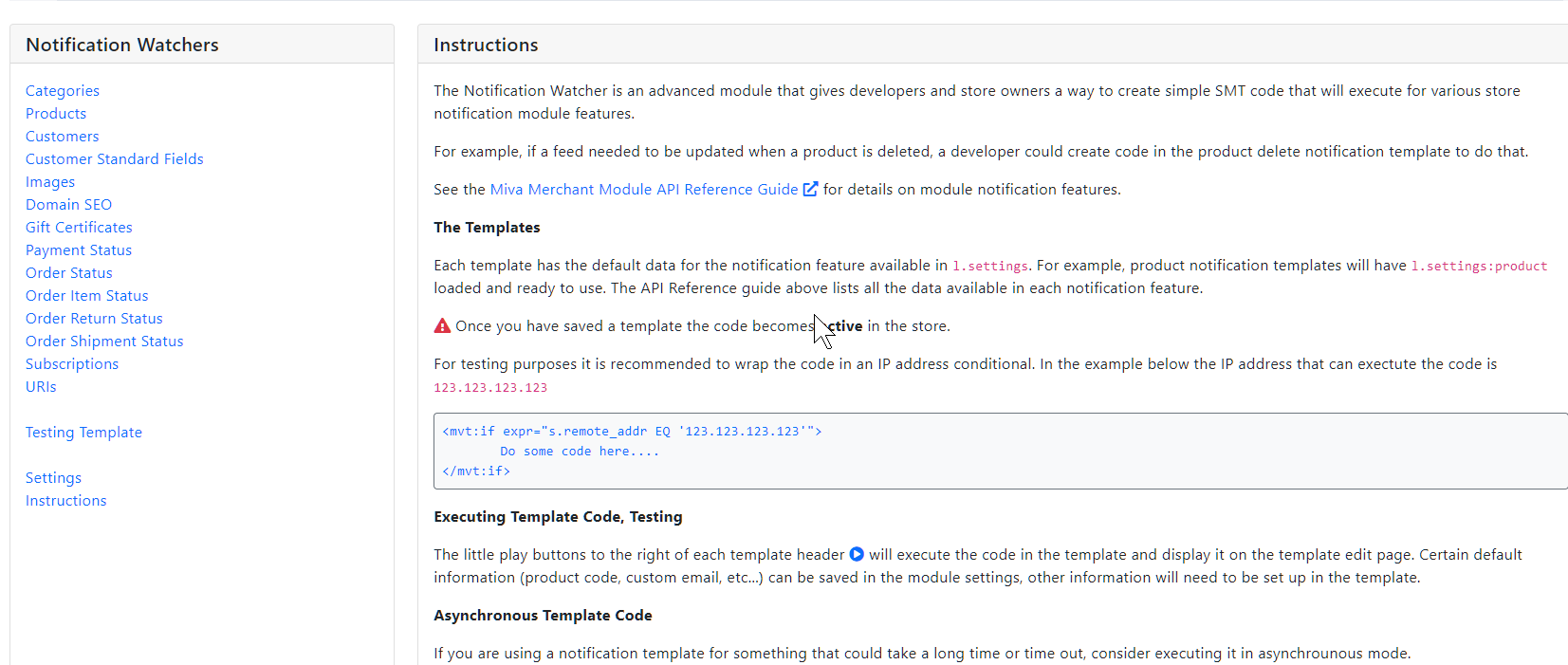The width and height of the screenshot is (1568, 665).
Task: Click the blue play button icon
Action: 857,554
